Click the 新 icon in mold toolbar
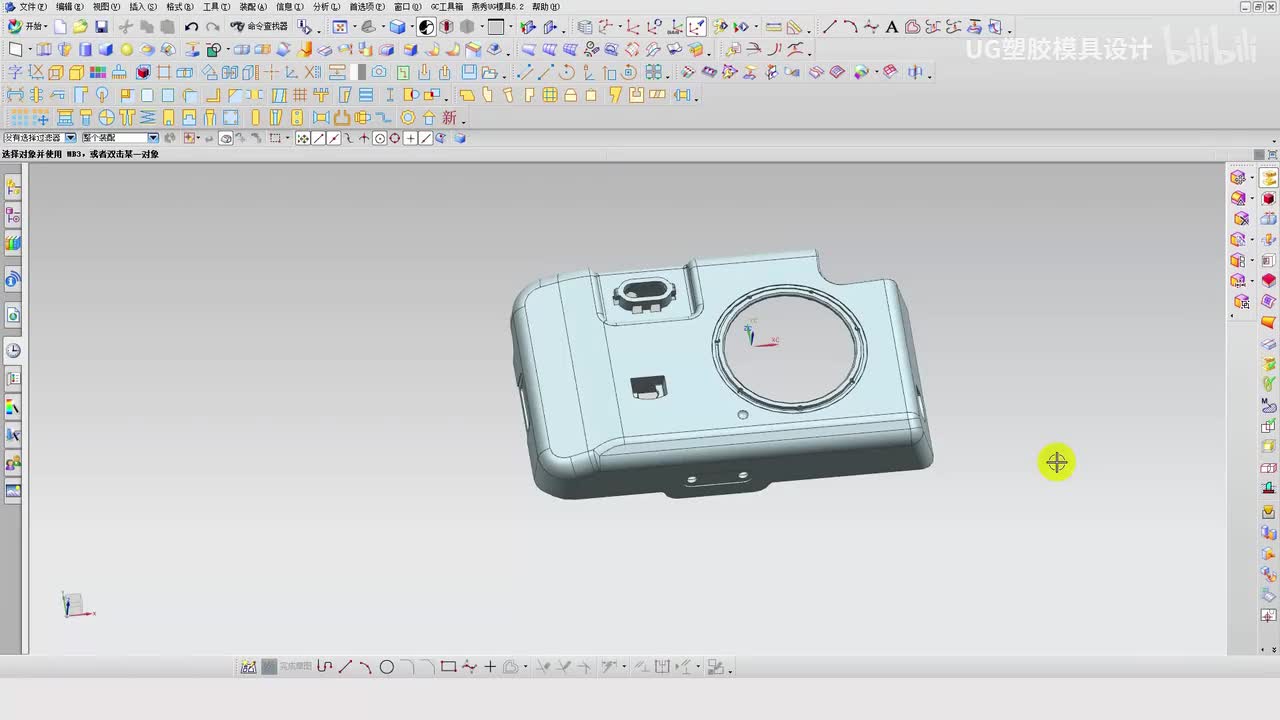This screenshot has width=1280, height=720. tap(450, 118)
